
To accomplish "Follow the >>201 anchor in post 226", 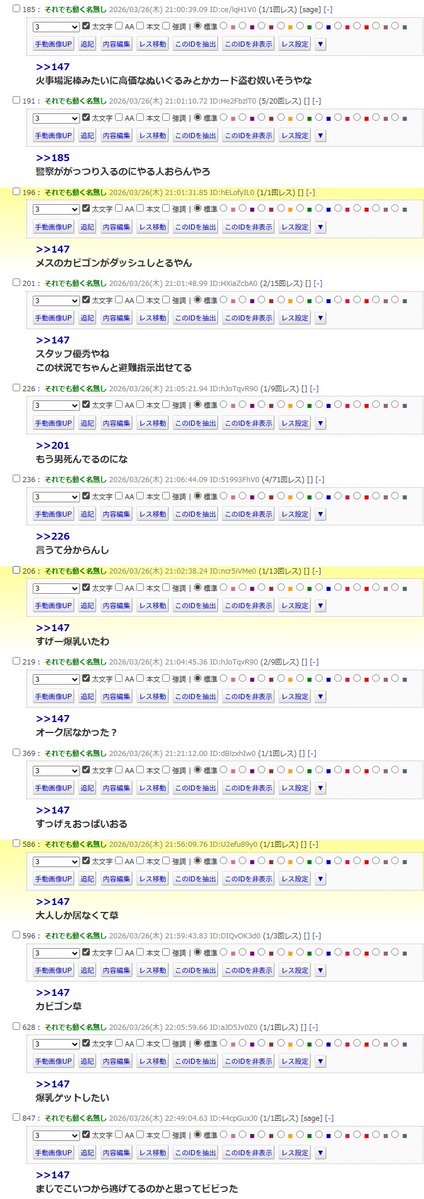I will click(x=53, y=445).
